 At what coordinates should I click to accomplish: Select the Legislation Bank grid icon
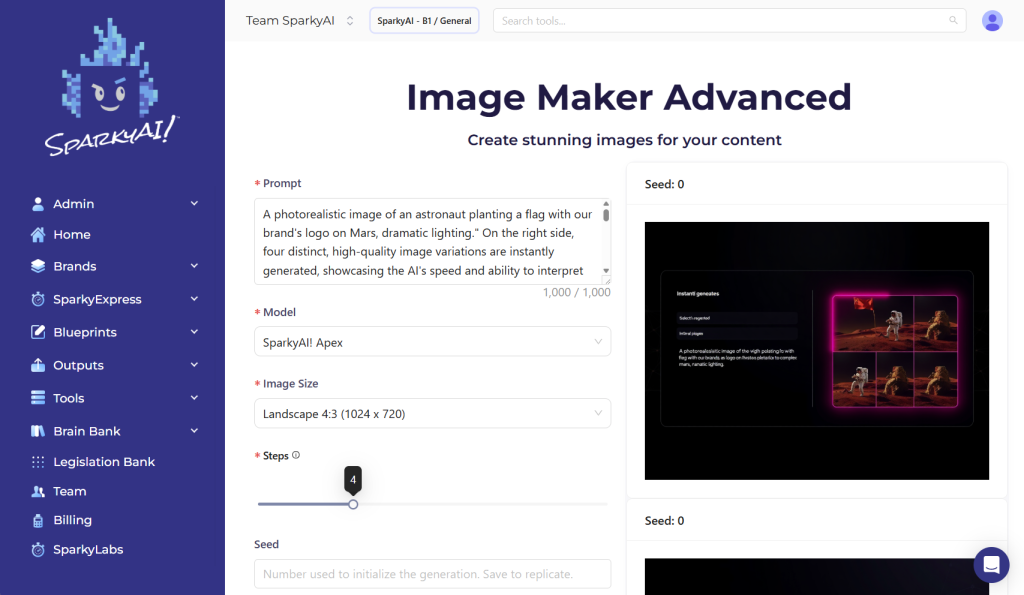(37, 461)
